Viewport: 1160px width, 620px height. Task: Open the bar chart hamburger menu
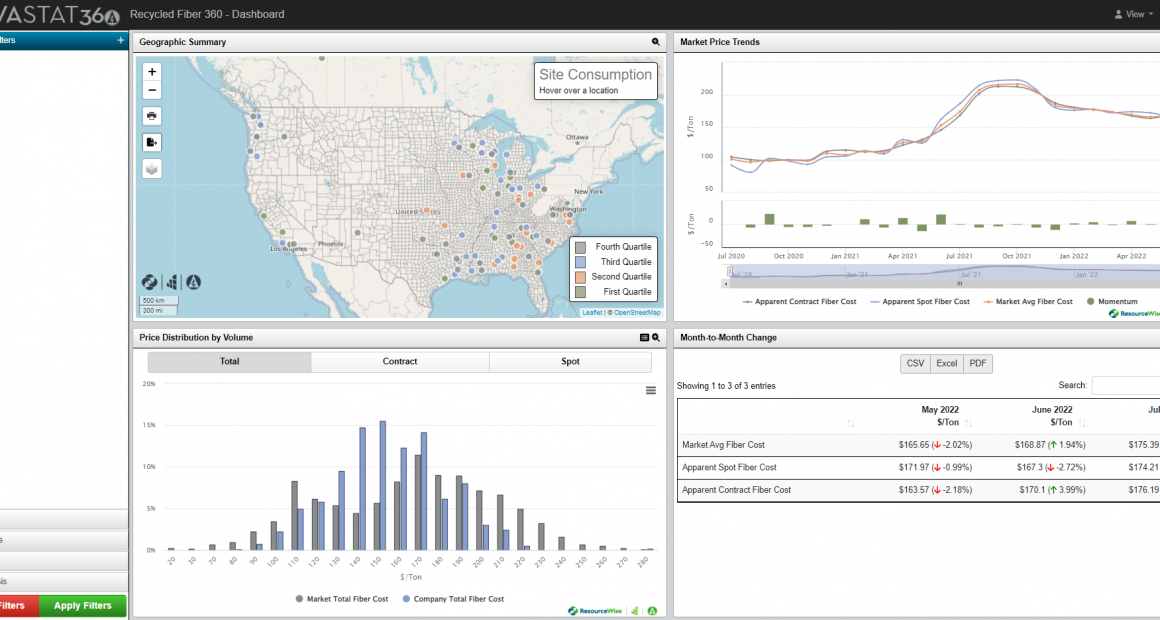pos(651,391)
